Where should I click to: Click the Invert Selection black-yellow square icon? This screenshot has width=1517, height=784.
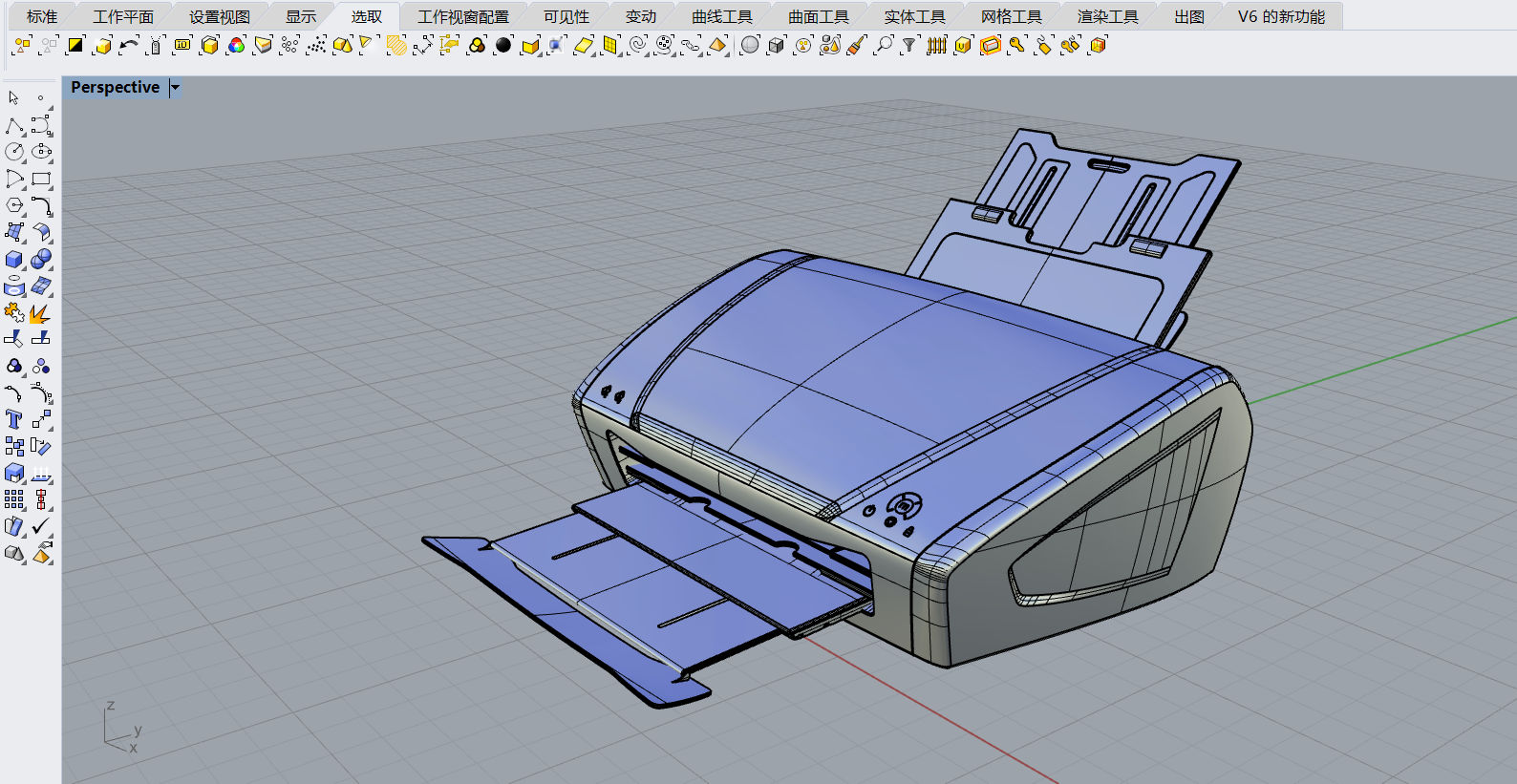[75, 45]
